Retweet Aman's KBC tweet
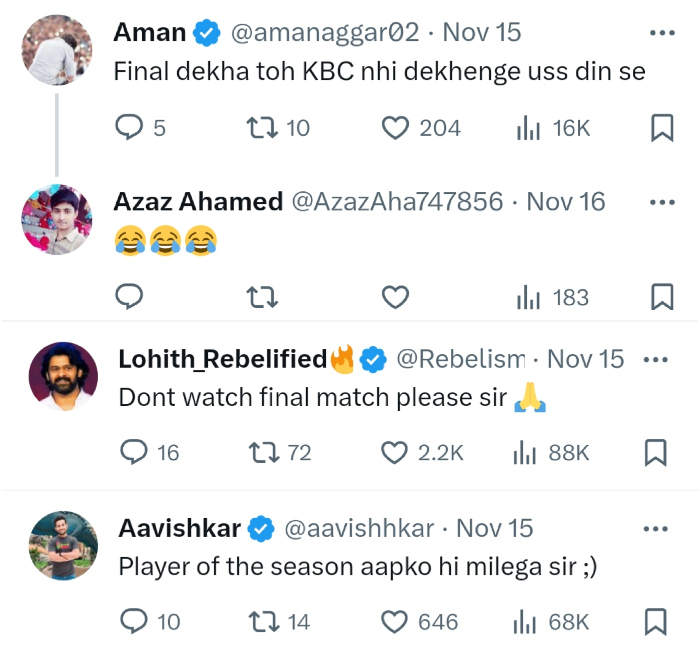Viewport: 700px width, 648px height. pyautogui.click(x=261, y=128)
